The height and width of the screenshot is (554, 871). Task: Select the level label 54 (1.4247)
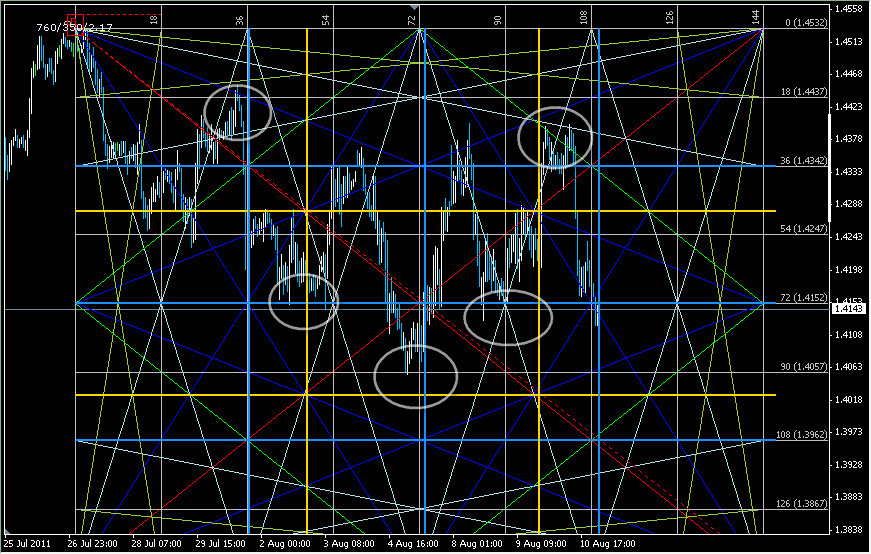pos(804,229)
